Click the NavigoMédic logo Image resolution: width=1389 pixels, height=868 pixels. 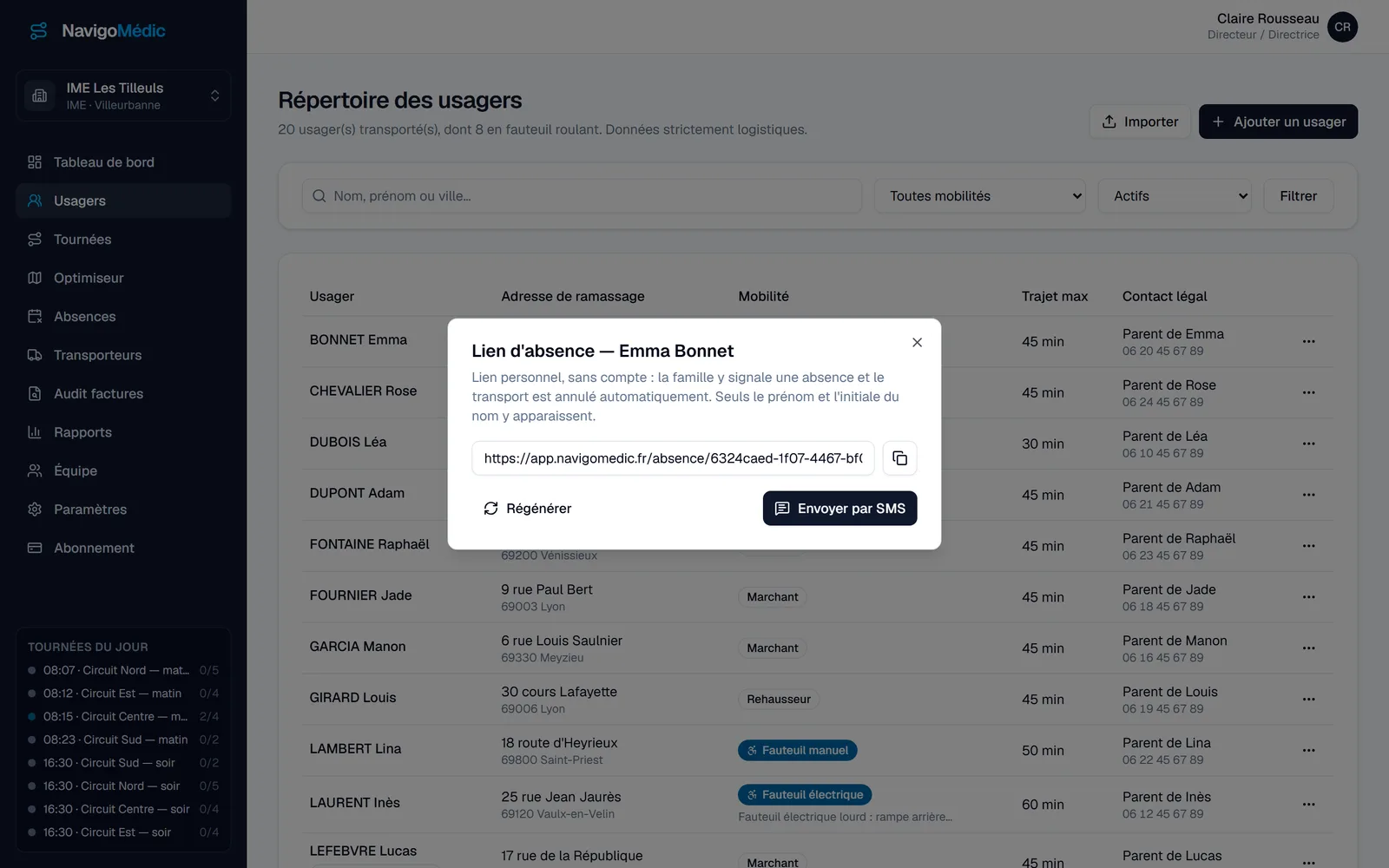97,31
